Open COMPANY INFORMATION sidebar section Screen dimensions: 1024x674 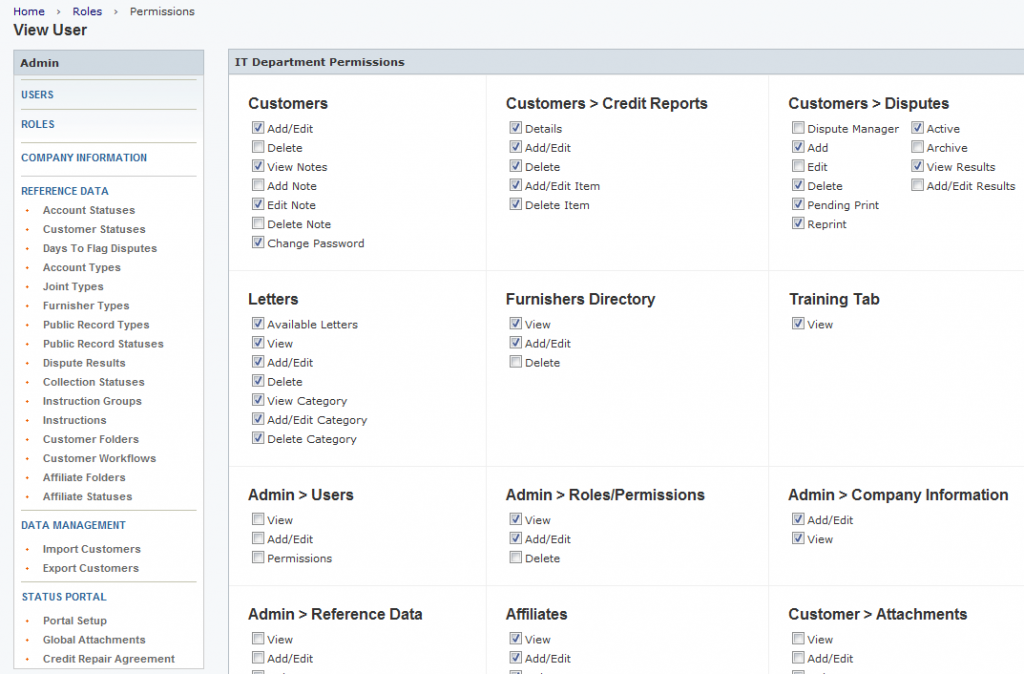(84, 158)
